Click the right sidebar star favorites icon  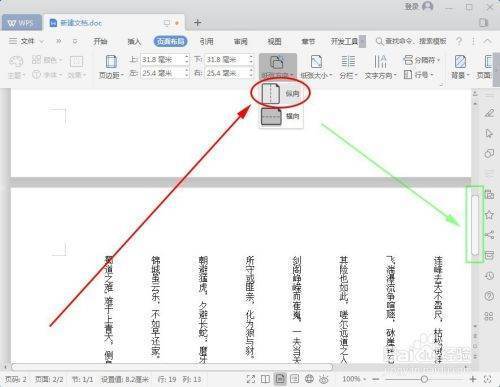coord(489,215)
